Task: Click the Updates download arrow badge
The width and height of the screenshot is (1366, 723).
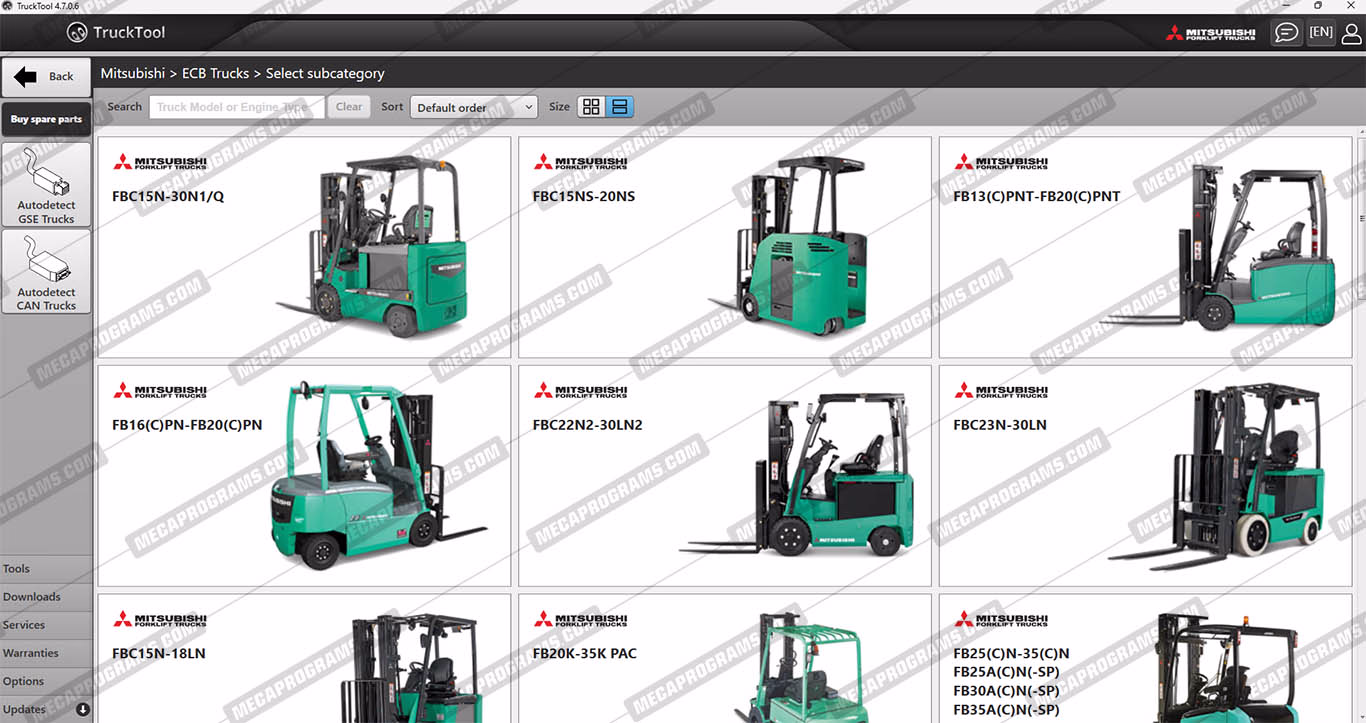Action: pos(83,709)
